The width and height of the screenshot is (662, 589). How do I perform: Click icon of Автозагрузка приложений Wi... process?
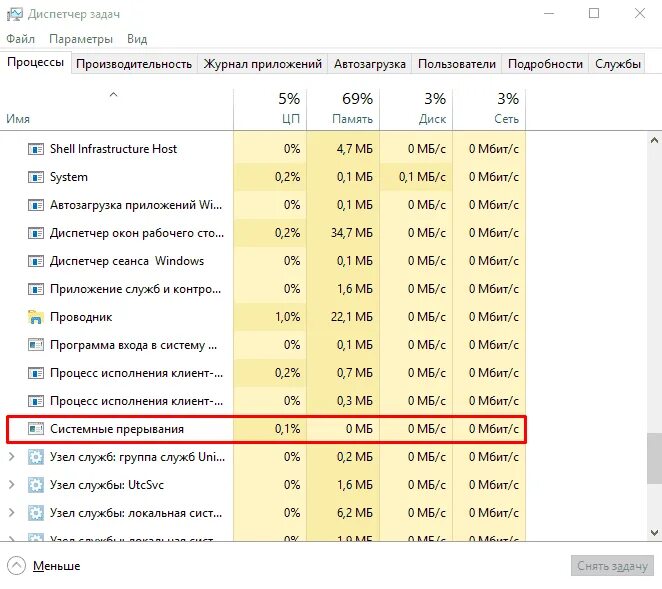click(x=35, y=205)
